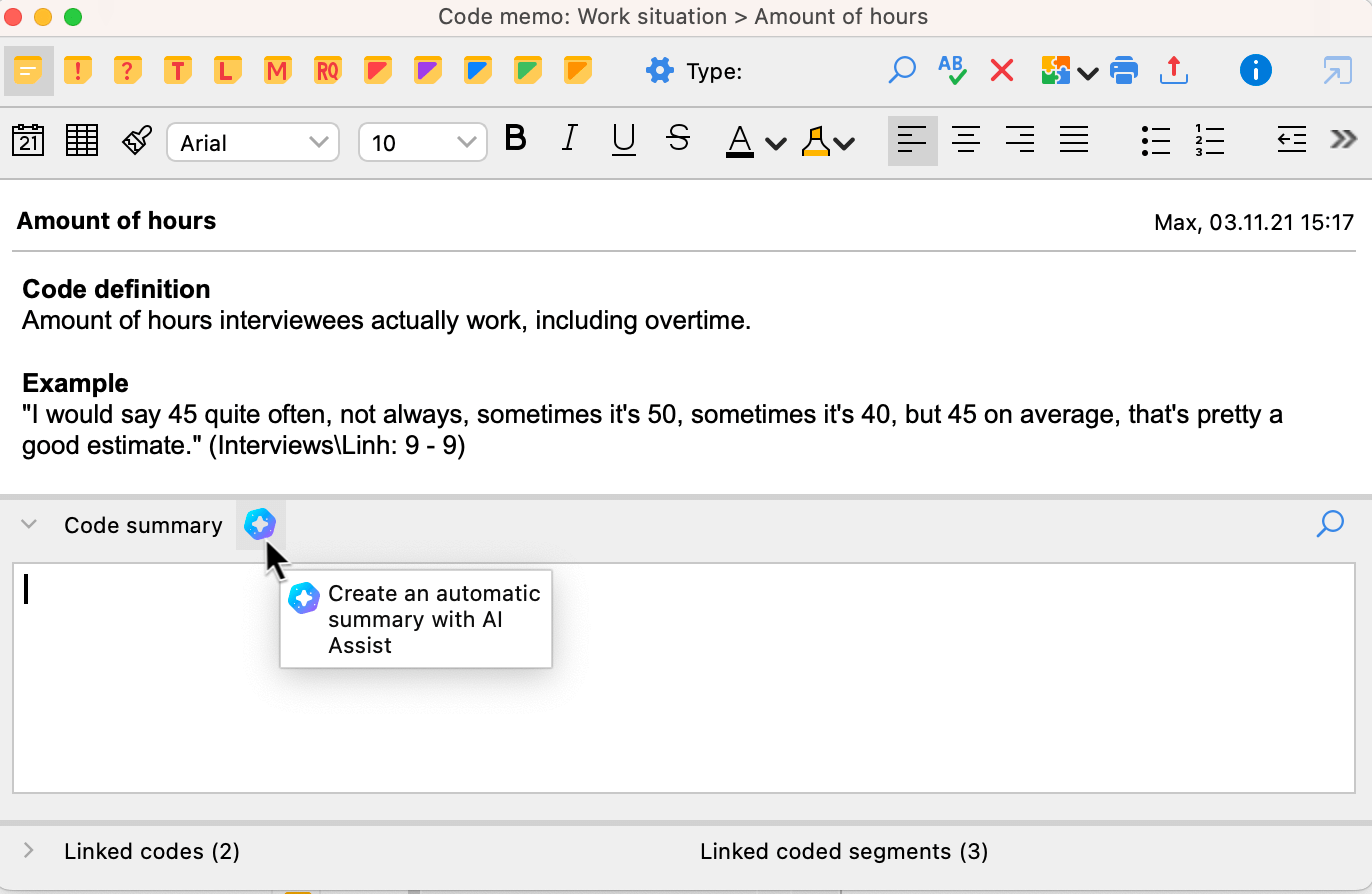Choose the question mark memo icon
This screenshot has height=894, width=1372.
pos(127,71)
